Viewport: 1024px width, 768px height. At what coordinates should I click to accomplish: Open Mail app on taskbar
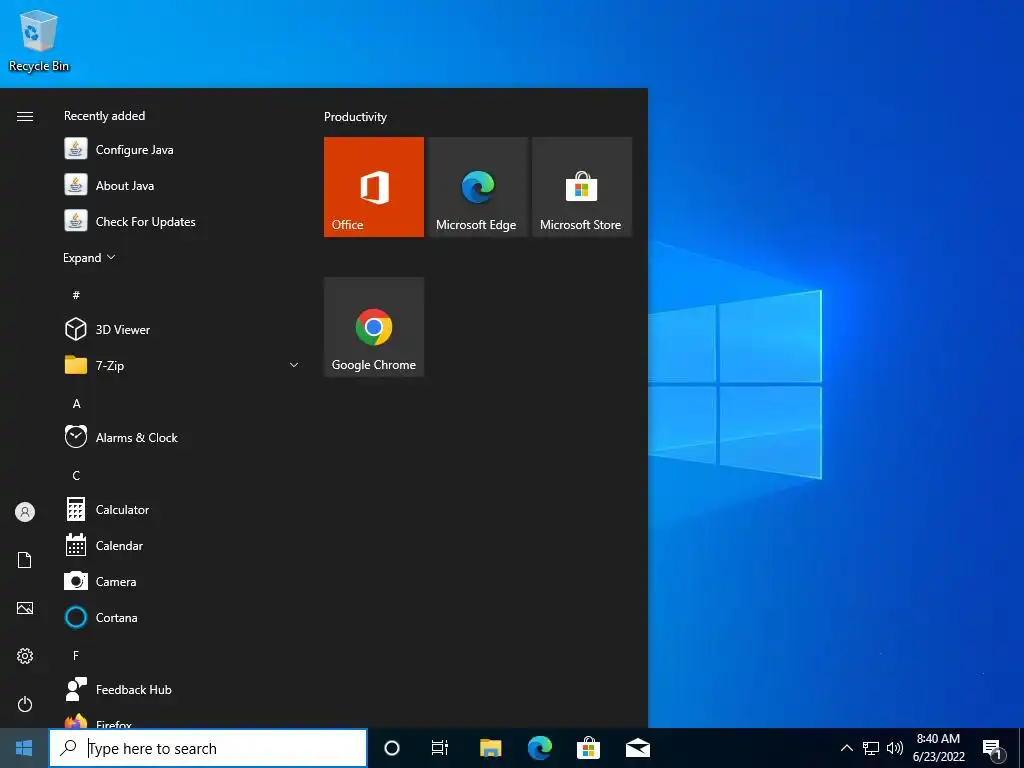coord(638,748)
